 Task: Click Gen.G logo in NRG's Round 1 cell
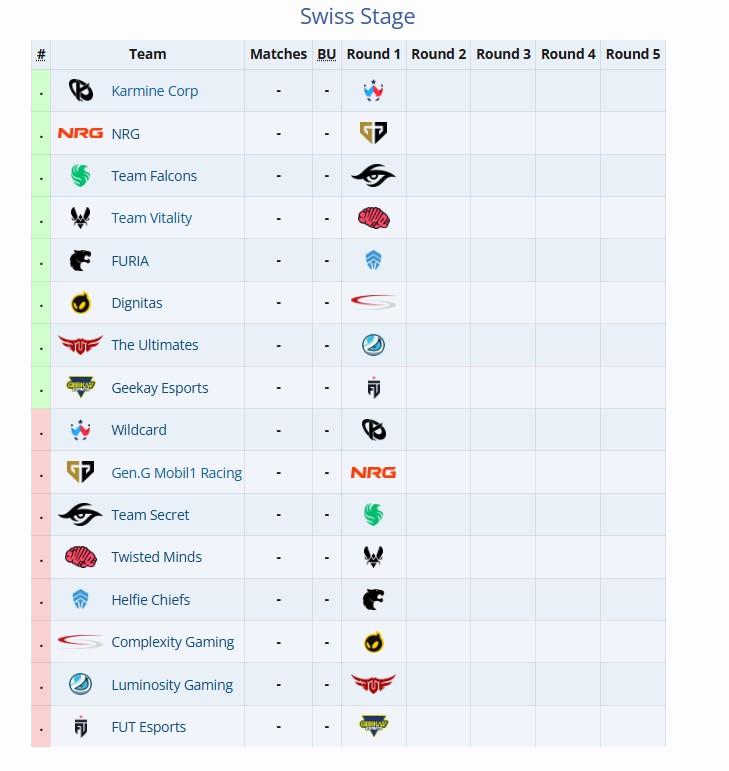point(374,133)
